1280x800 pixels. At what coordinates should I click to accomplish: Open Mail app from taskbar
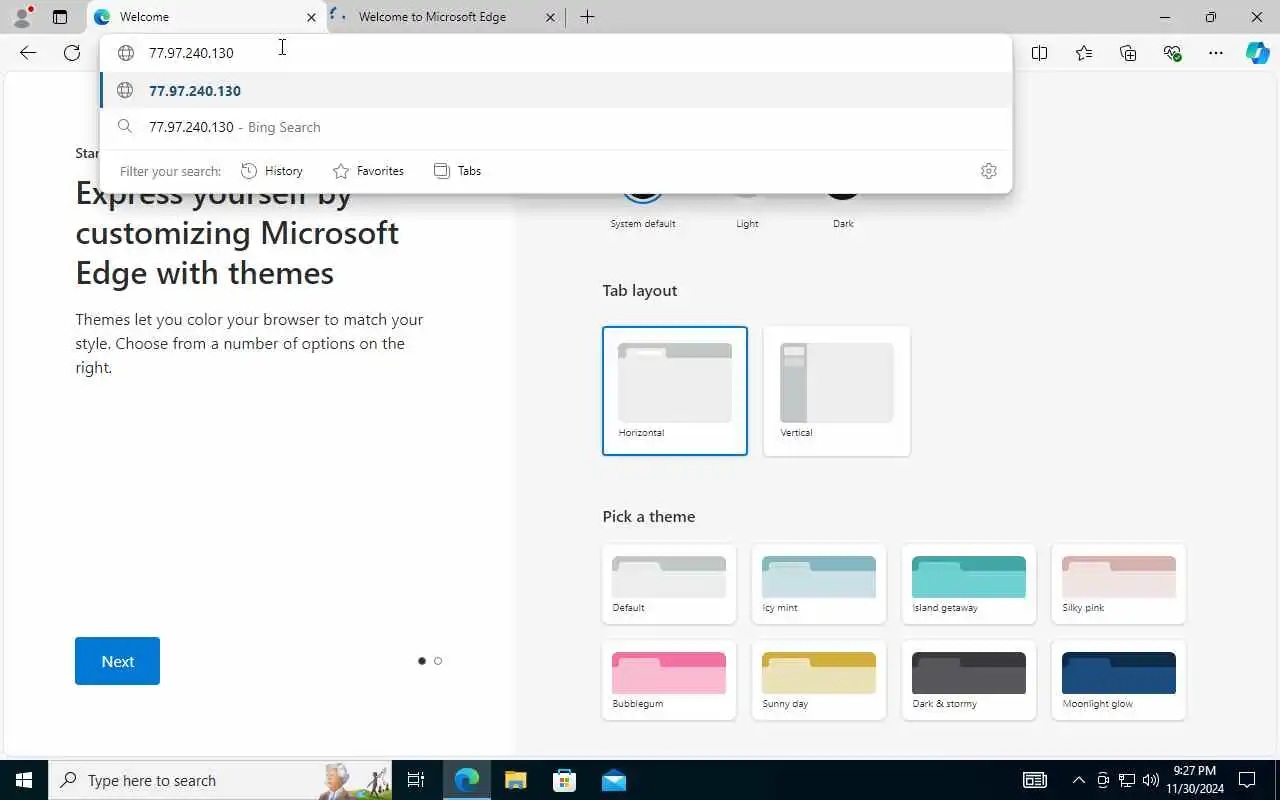[x=613, y=780]
